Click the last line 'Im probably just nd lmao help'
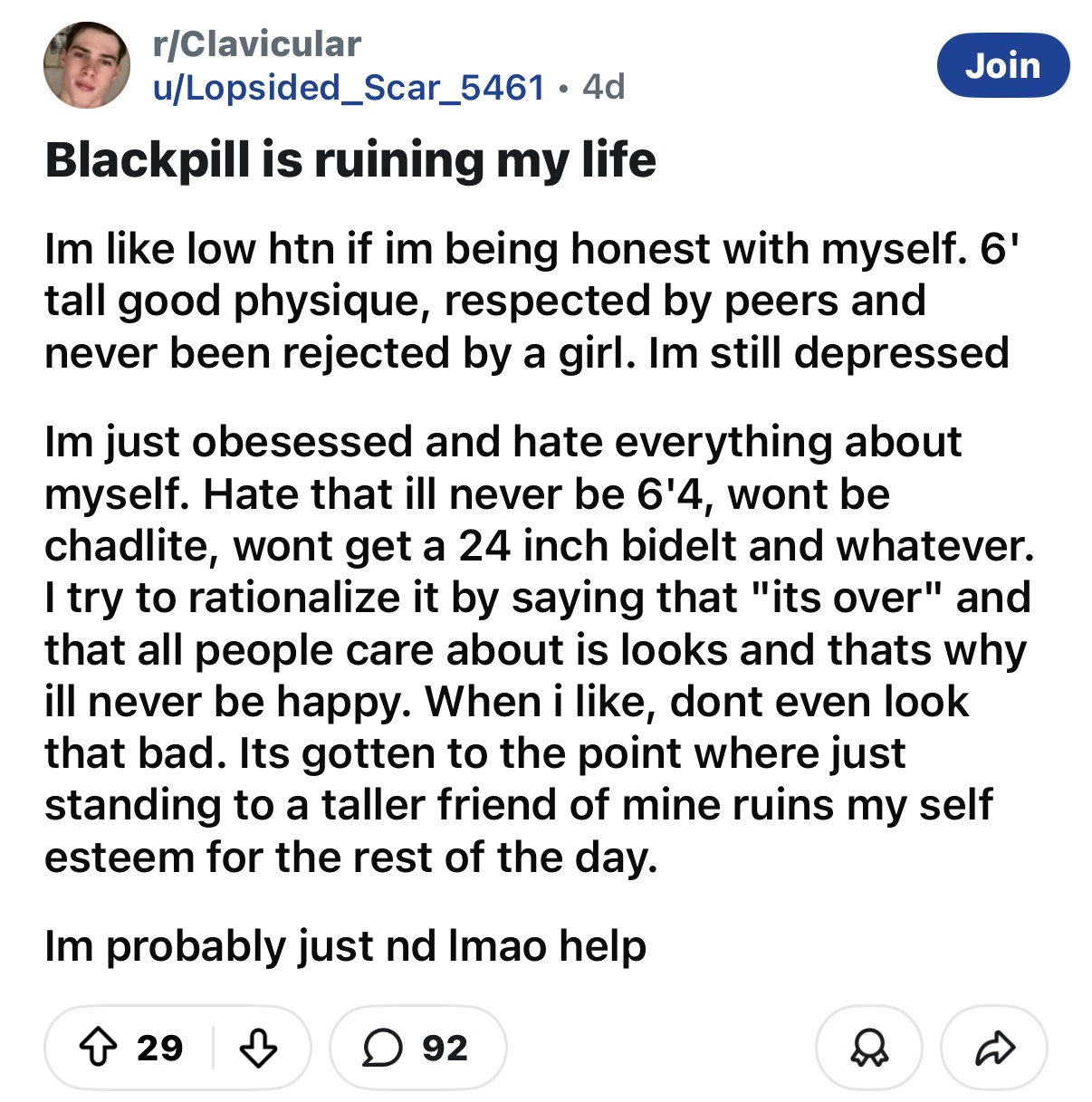Screen dimensions: 1092x1102 point(345,946)
